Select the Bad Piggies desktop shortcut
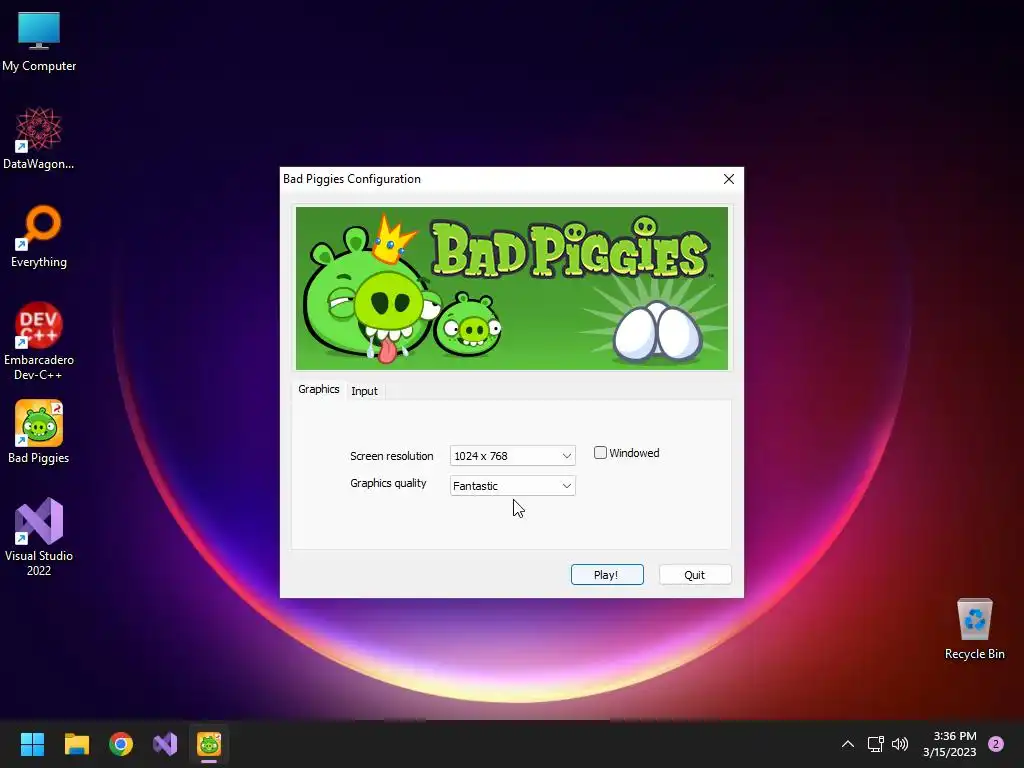This screenshot has width=1024, height=768. (x=39, y=432)
